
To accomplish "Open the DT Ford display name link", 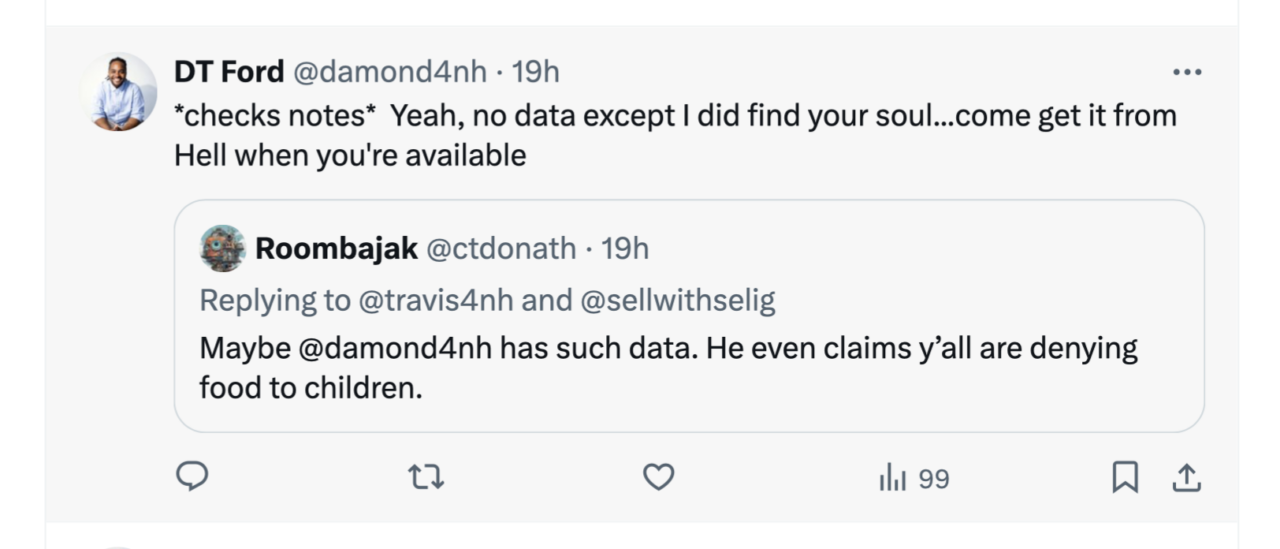I will point(229,72).
